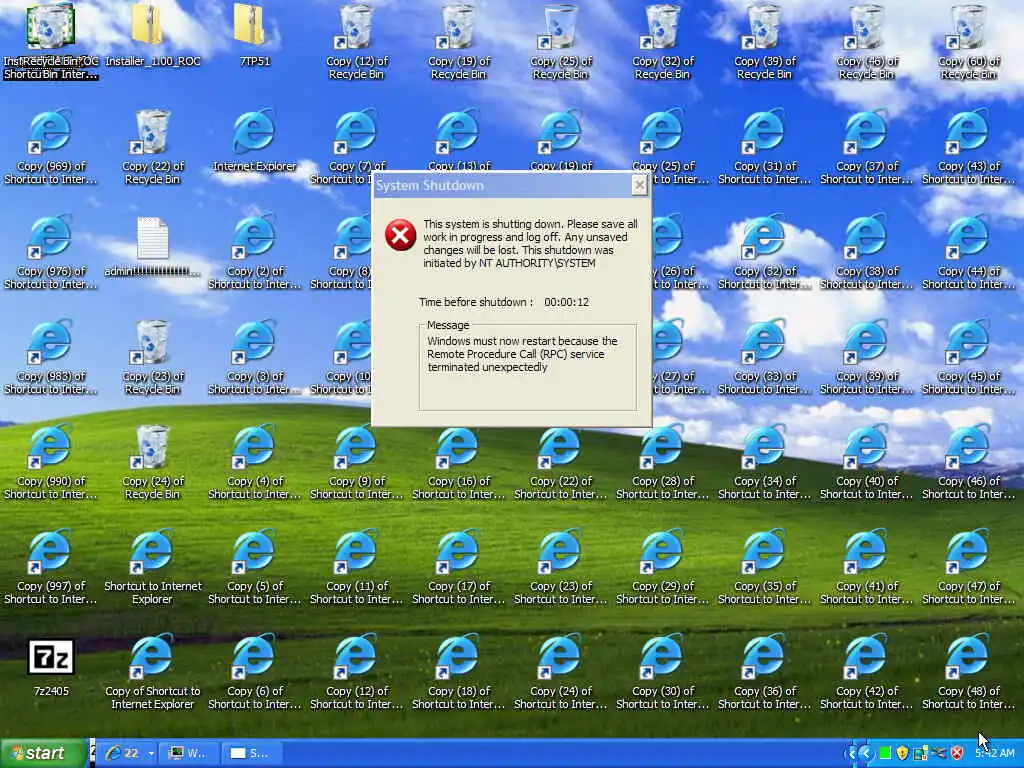
Task: Select Copy (25) of Recycle Bin icon
Action: tap(560, 43)
